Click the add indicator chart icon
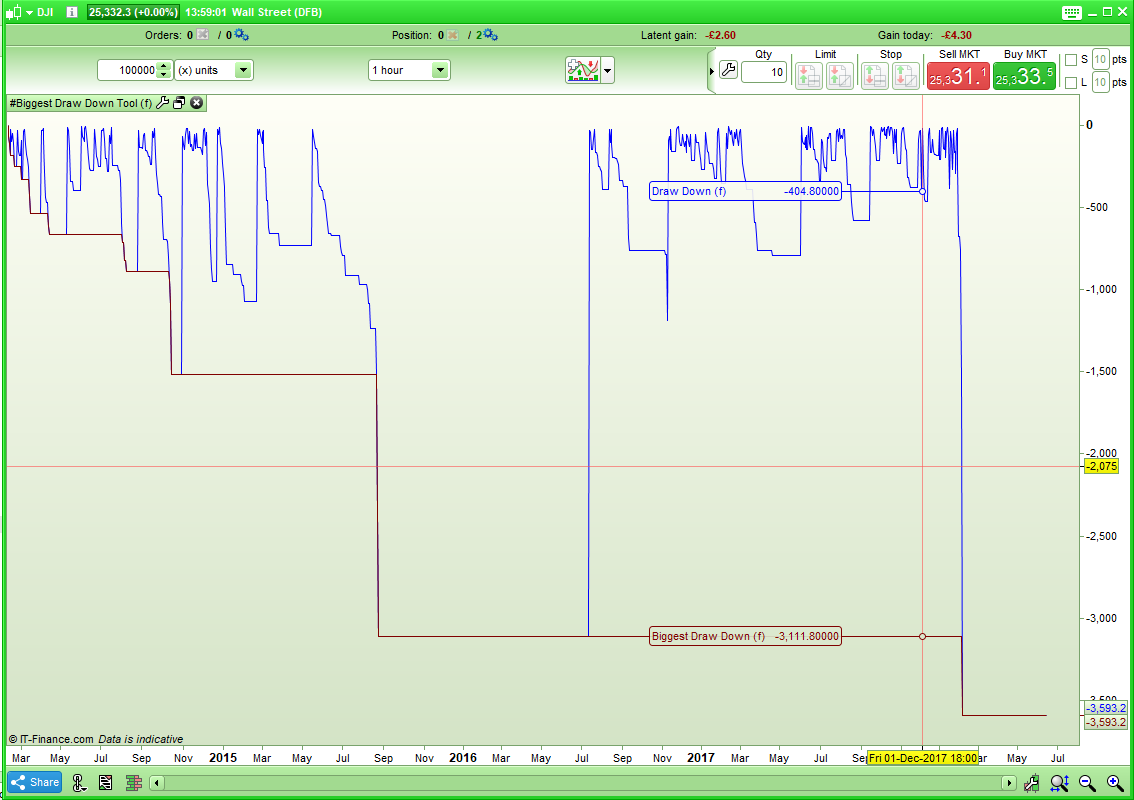This screenshot has width=1134, height=800. pos(583,70)
